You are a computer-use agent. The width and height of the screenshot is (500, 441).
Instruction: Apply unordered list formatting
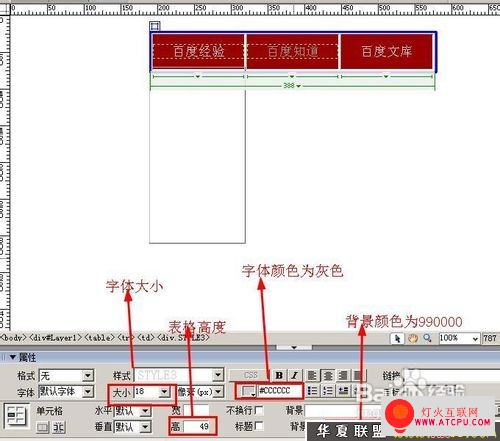pos(312,391)
